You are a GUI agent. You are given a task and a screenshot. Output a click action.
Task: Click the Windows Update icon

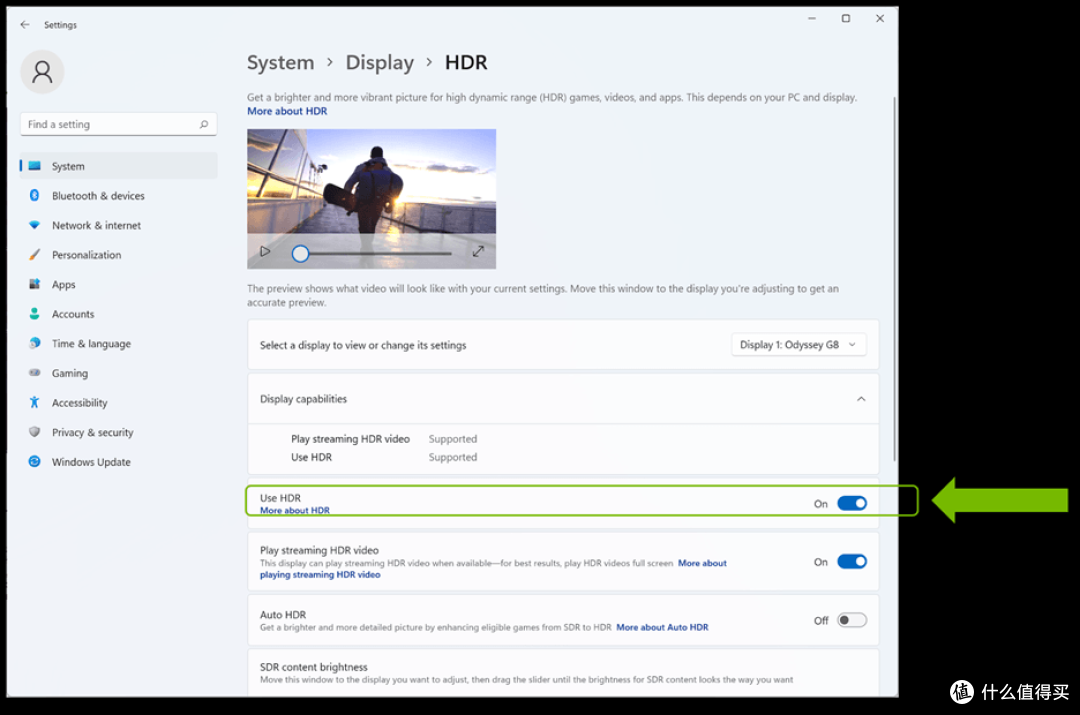point(34,462)
